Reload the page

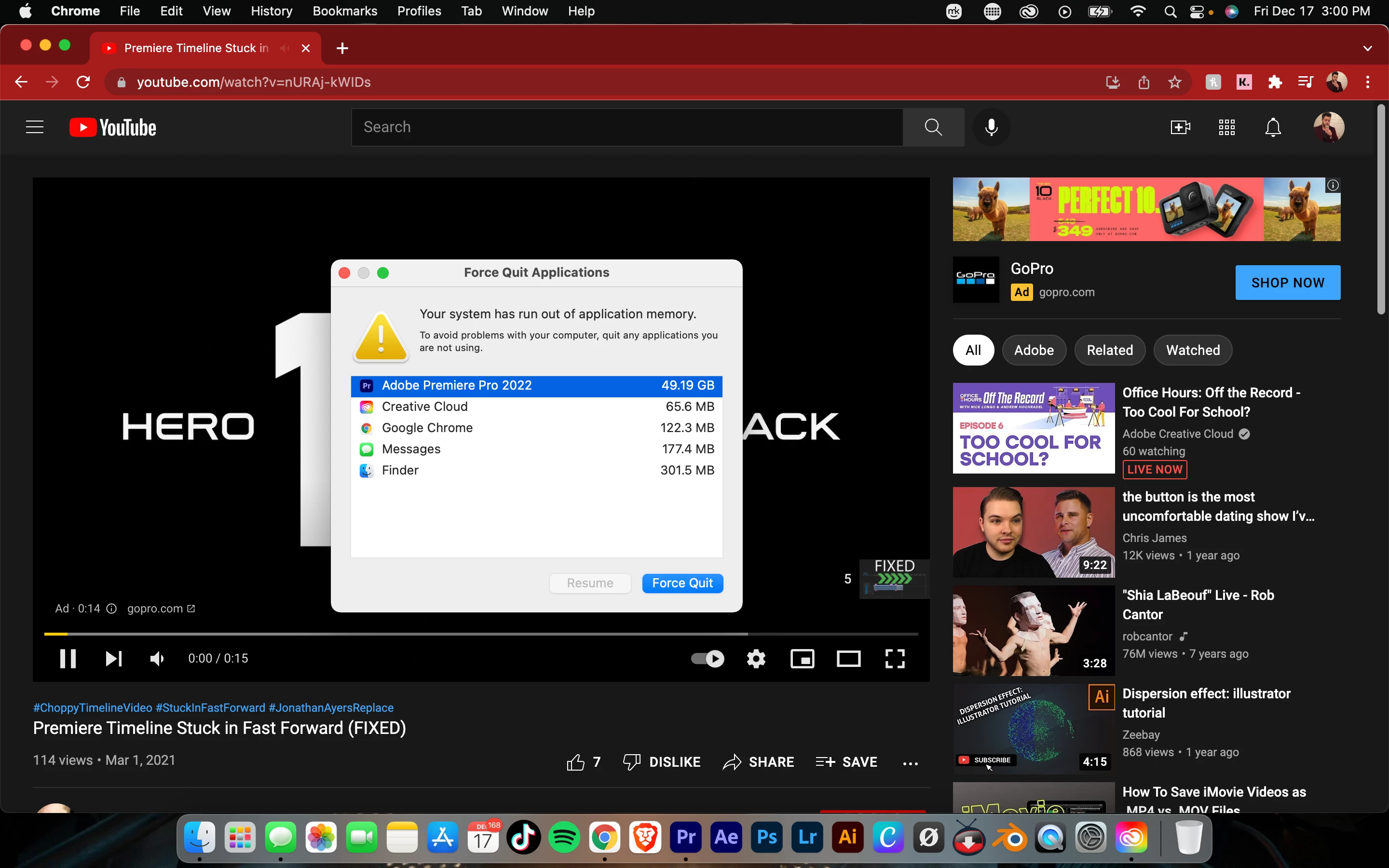click(x=83, y=82)
